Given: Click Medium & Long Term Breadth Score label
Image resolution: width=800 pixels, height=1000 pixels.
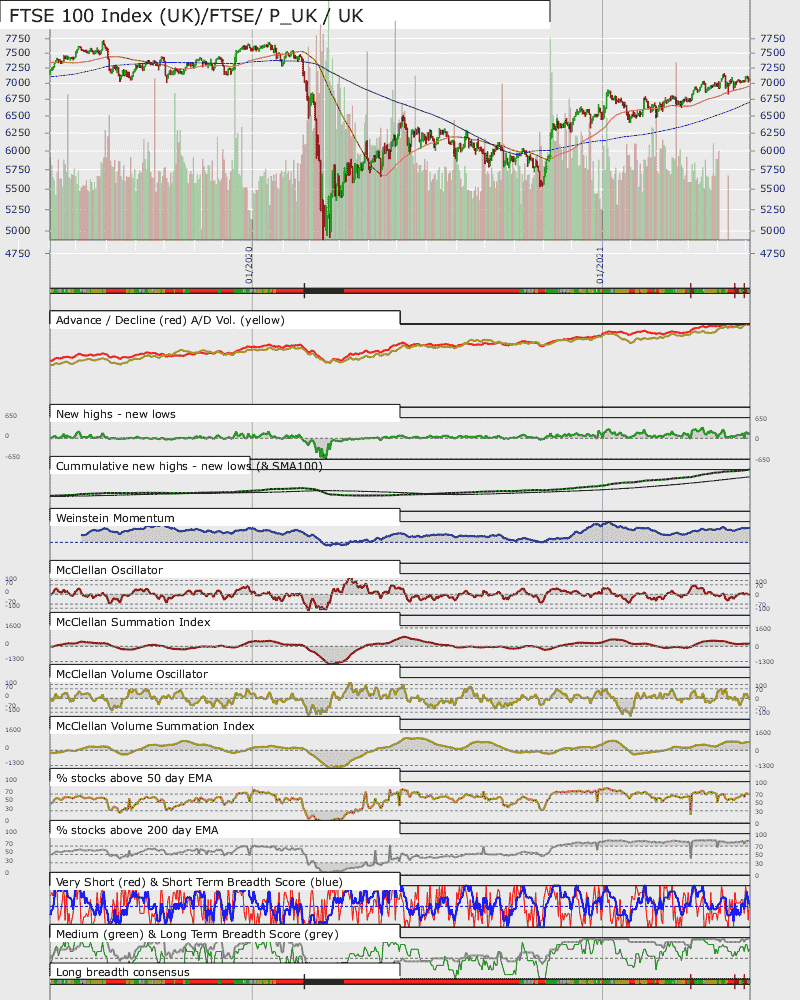Looking at the screenshot, I should [x=197, y=934].
